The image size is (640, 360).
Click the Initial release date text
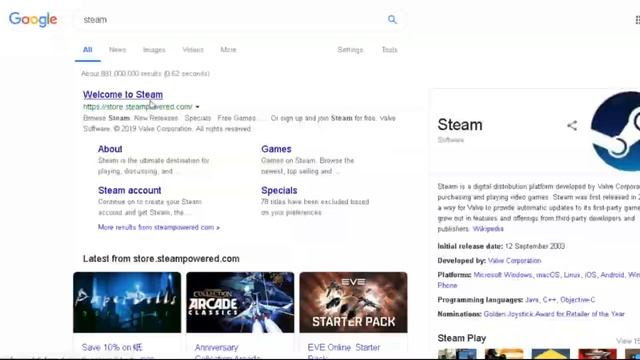(x=470, y=246)
